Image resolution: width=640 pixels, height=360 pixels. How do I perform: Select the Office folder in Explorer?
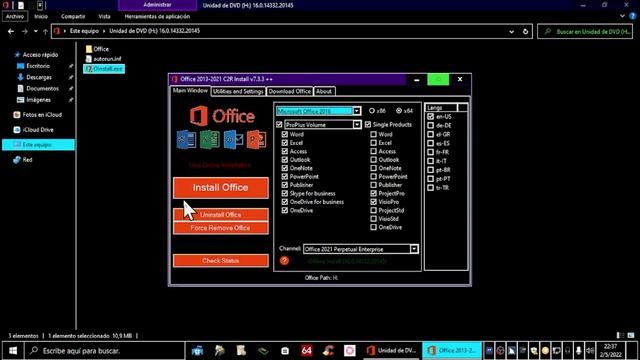[97, 49]
